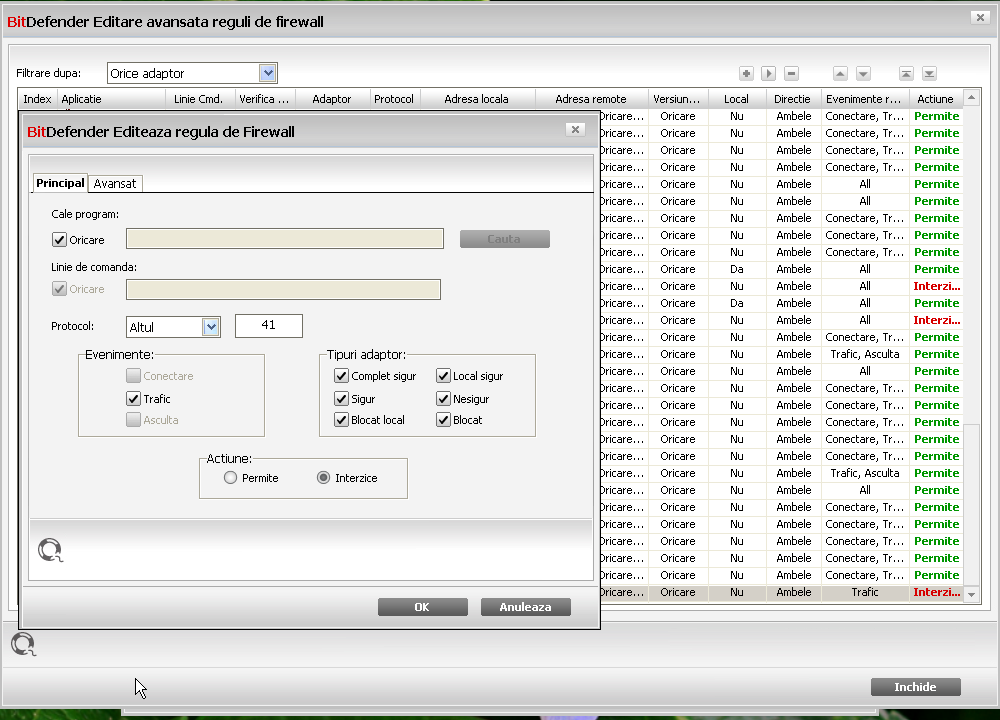Toggle Oricare checkbox for Linie de comanda
This screenshot has height=720, width=1000.
point(59,289)
